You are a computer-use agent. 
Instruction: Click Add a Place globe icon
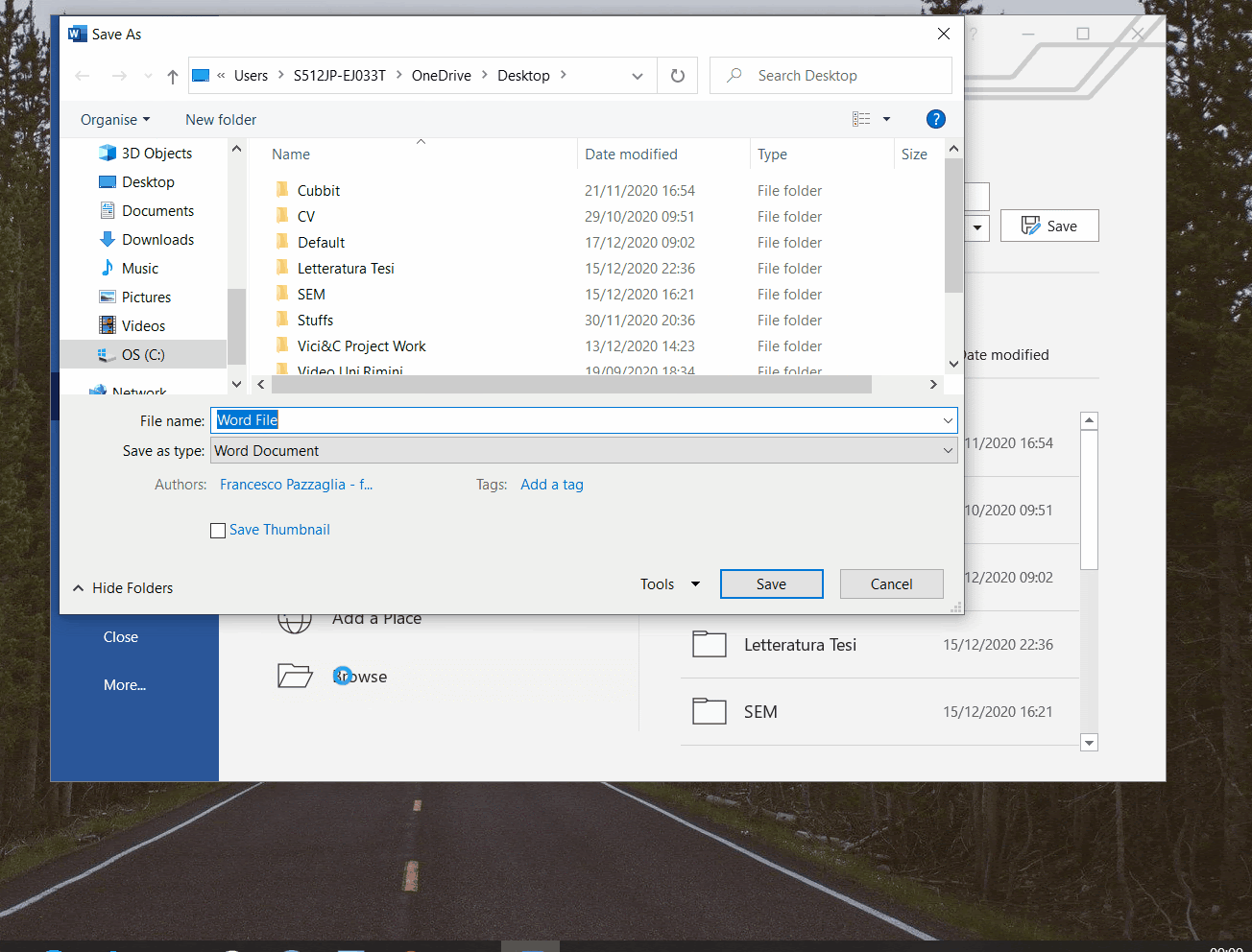coord(295,622)
